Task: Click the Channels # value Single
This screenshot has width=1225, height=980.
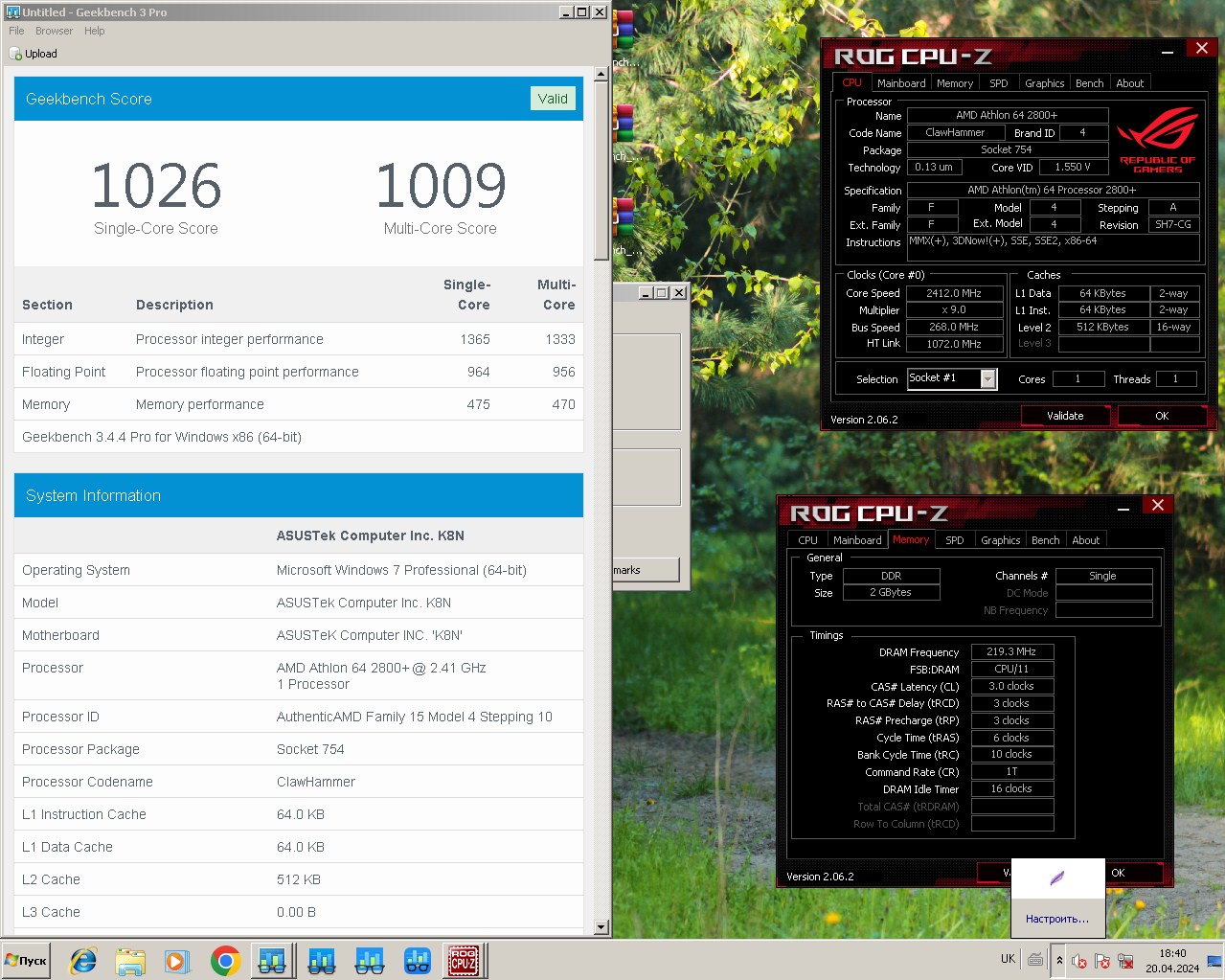Action: [1103, 576]
